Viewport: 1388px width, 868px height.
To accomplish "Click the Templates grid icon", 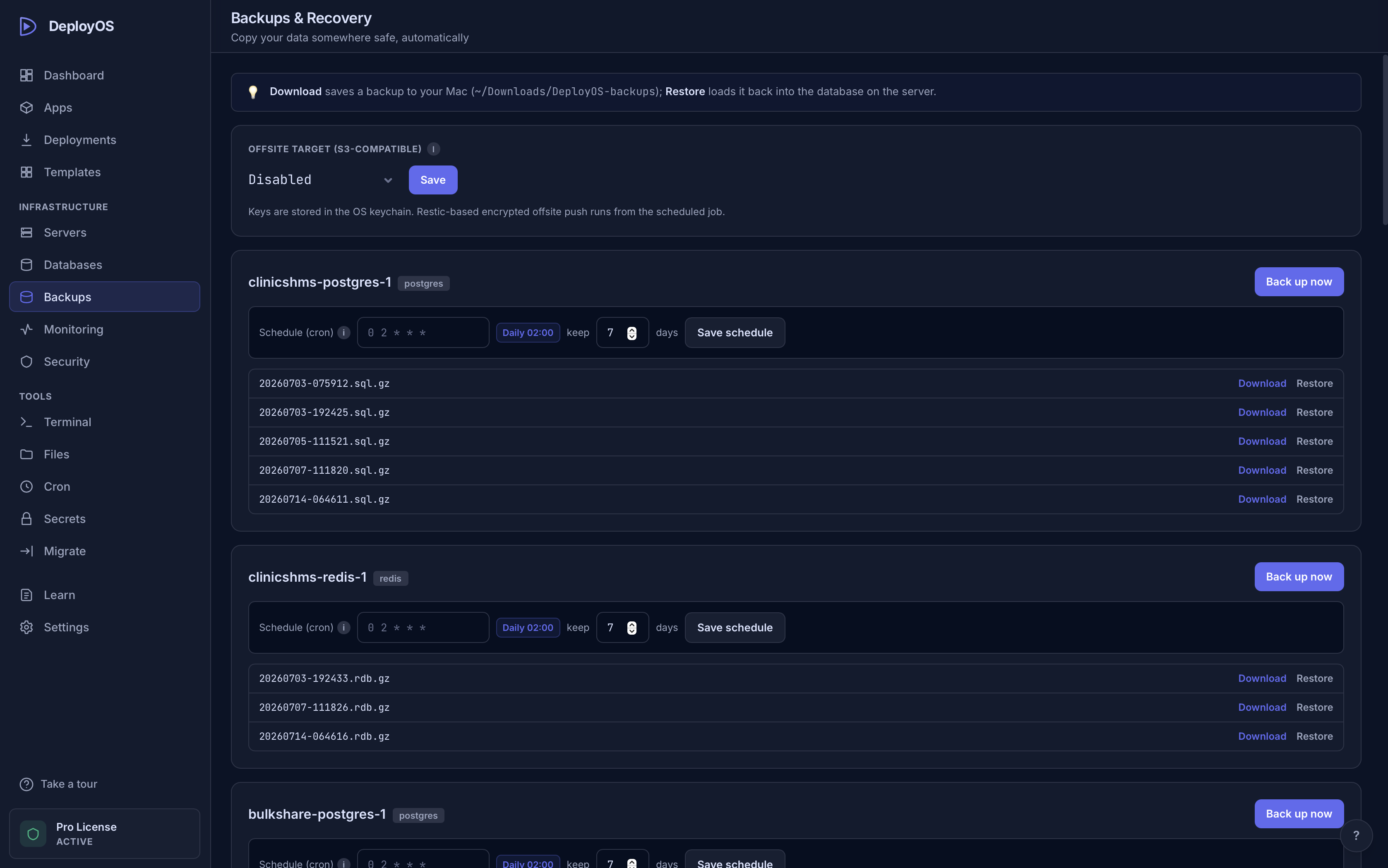I will pos(26,172).
